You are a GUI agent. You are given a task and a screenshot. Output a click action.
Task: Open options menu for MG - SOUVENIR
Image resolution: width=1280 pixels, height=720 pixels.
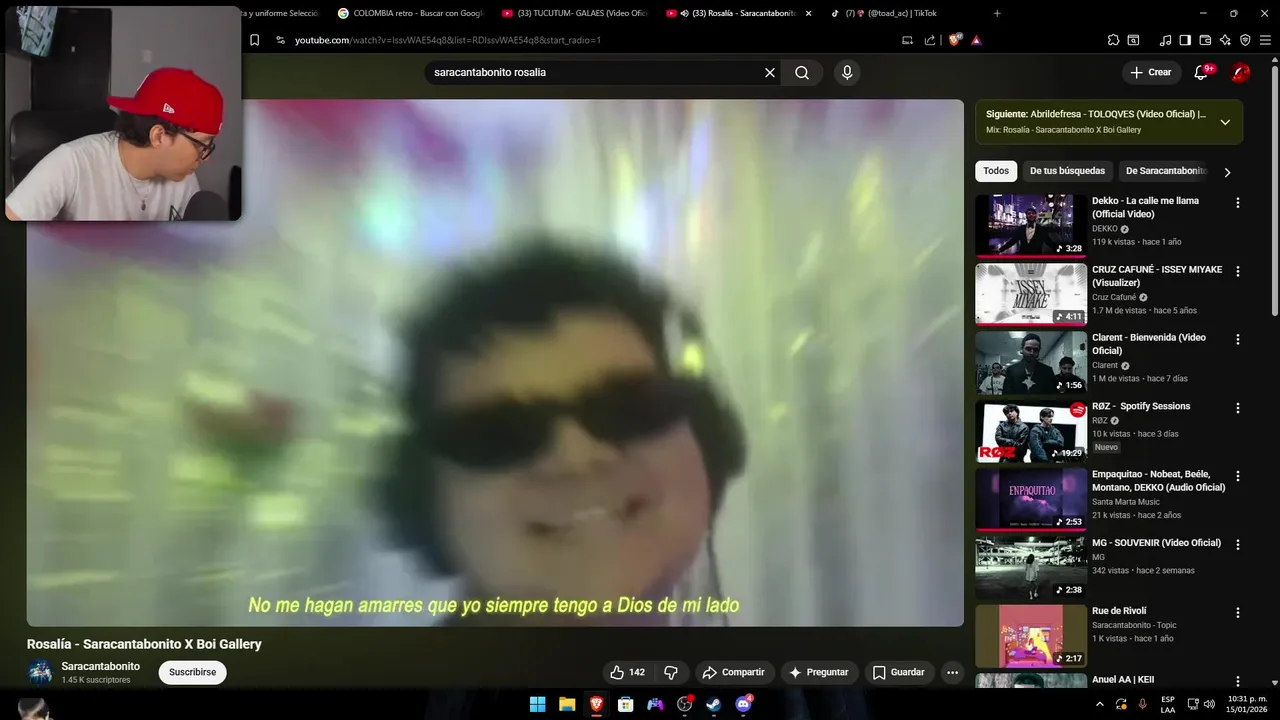pos(1237,544)
